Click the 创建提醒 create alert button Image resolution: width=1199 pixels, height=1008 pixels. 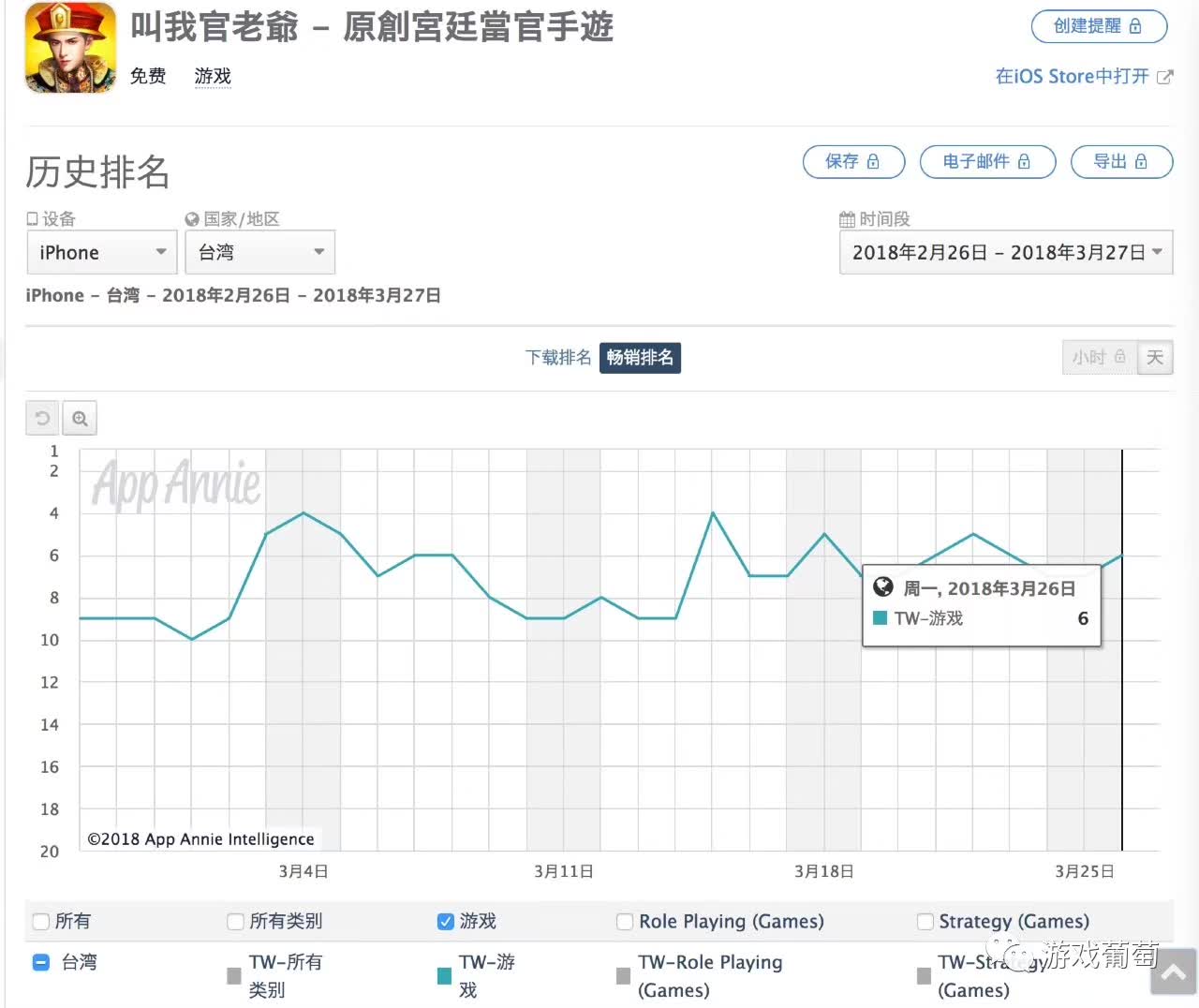click(x=1099, y=26)
